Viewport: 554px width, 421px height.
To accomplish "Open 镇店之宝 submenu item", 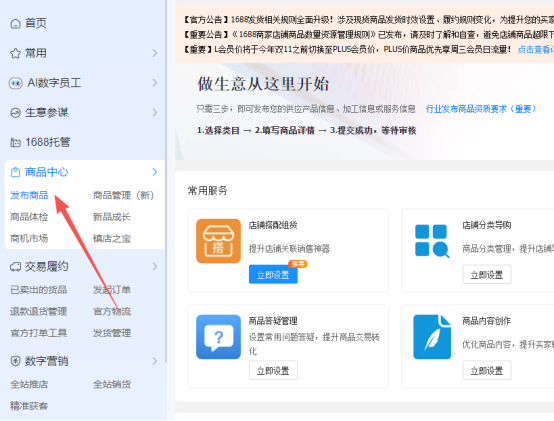I will (112, 239).
